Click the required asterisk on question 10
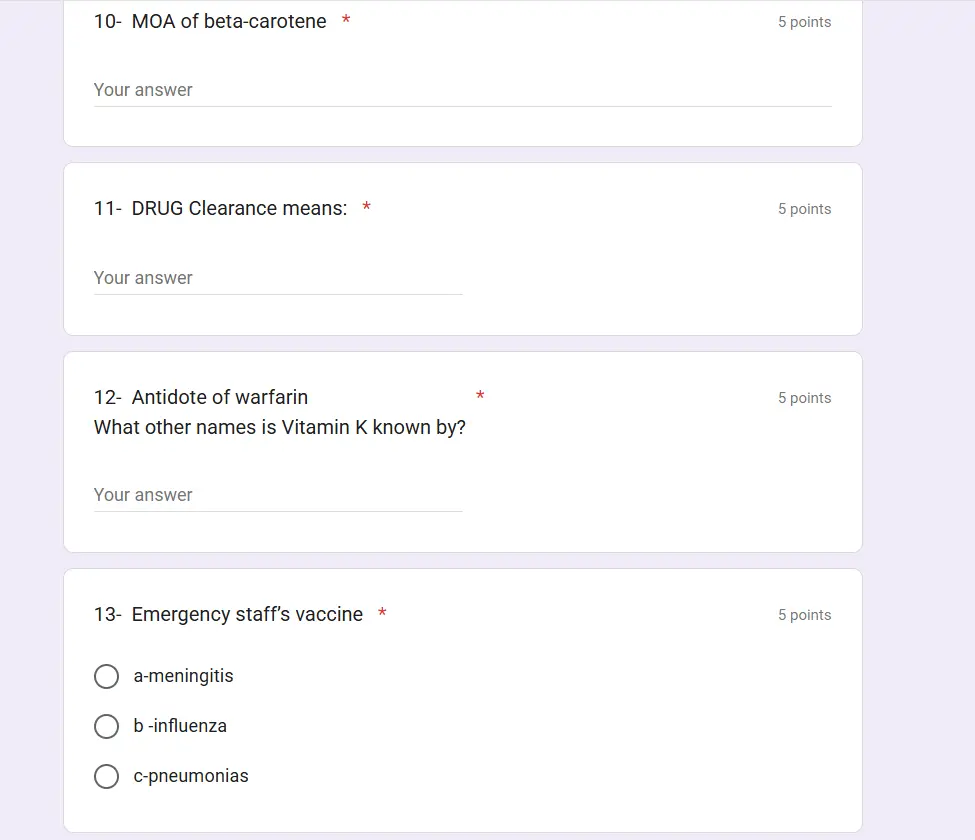Viewport: 975px width, 840px height. pos(345,21)
